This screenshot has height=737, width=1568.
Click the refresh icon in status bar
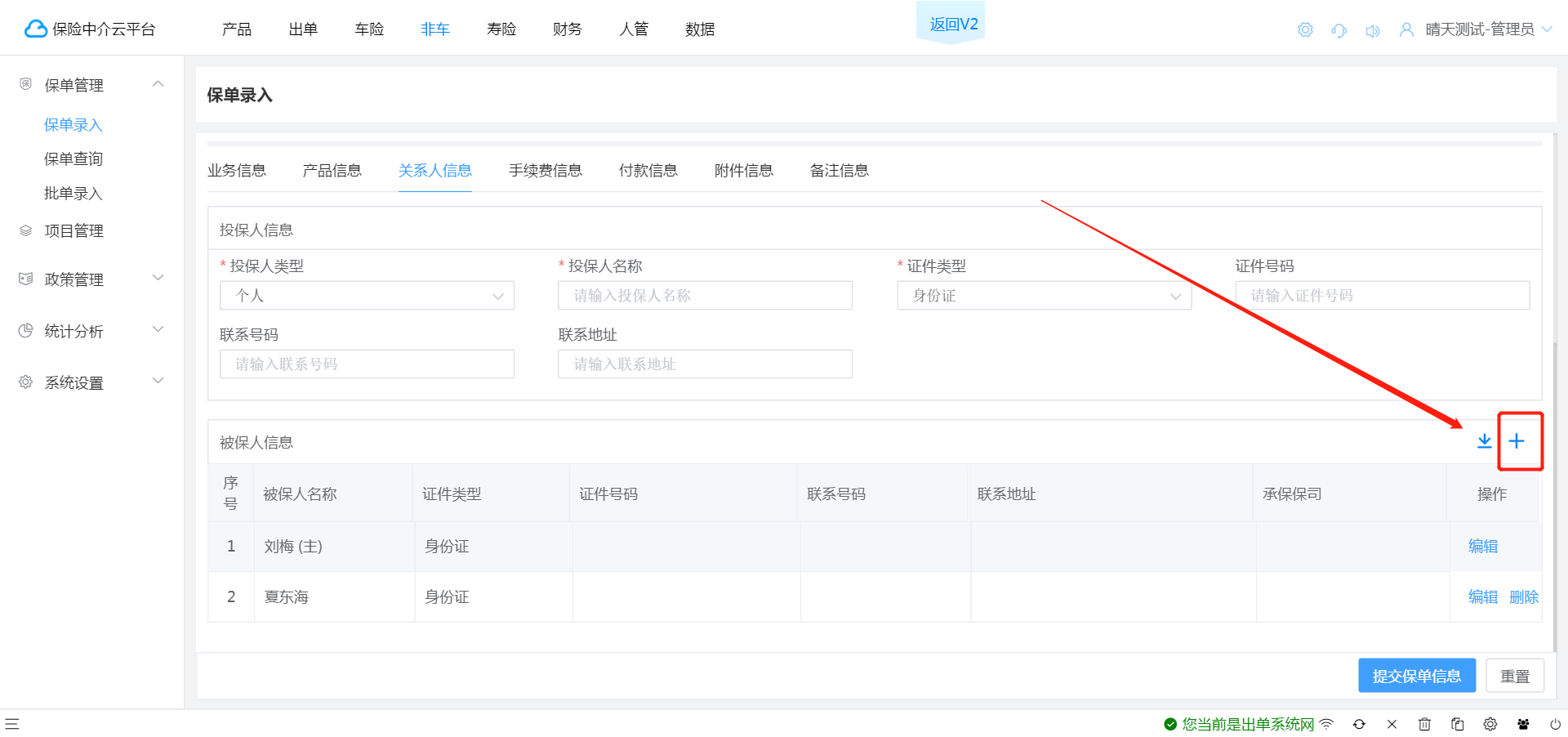coord(1359,724)
